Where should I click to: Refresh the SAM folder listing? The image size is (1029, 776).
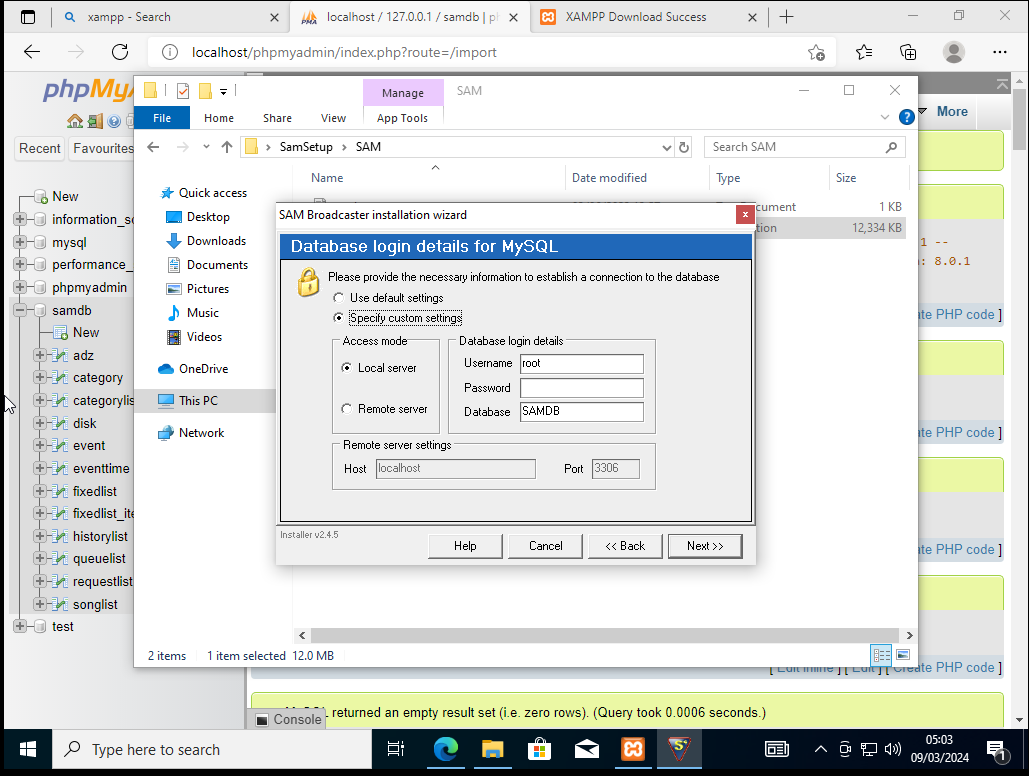(684, 147)
